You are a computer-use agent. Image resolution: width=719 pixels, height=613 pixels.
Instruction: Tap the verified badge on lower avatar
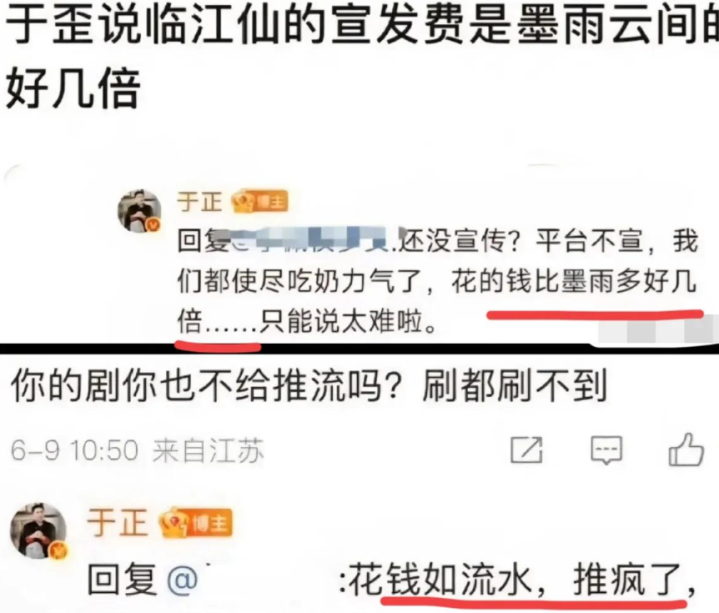pyautogui.click(x=58, y=550)
